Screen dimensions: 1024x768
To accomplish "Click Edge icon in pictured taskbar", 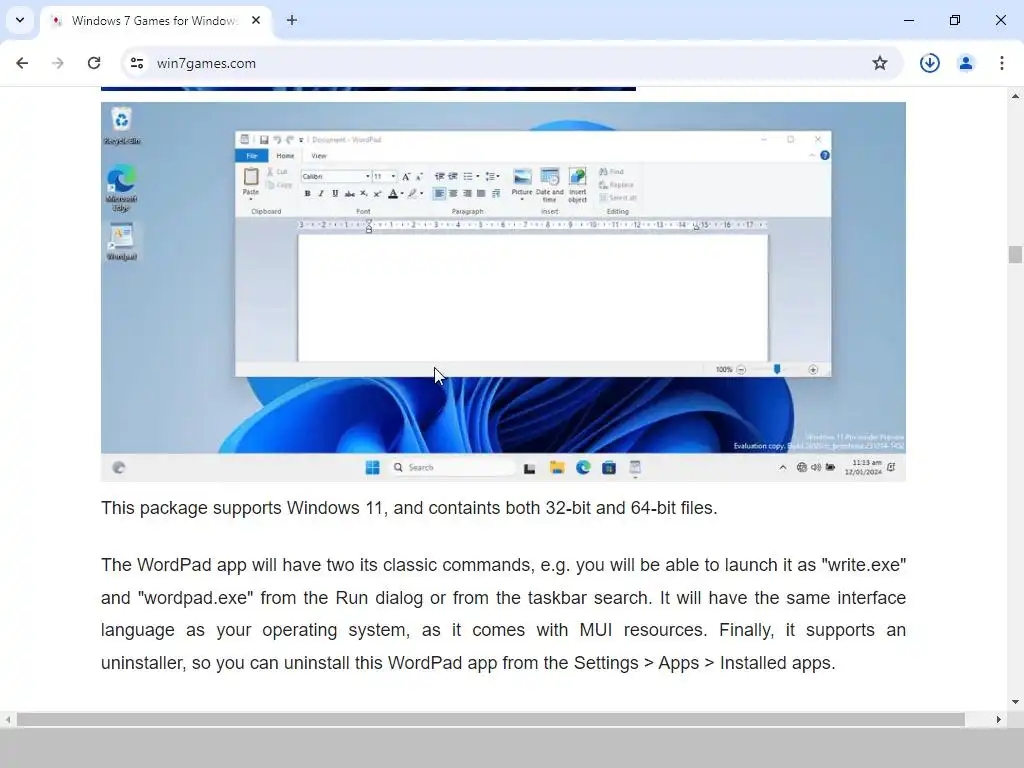I will coord(583,468).
